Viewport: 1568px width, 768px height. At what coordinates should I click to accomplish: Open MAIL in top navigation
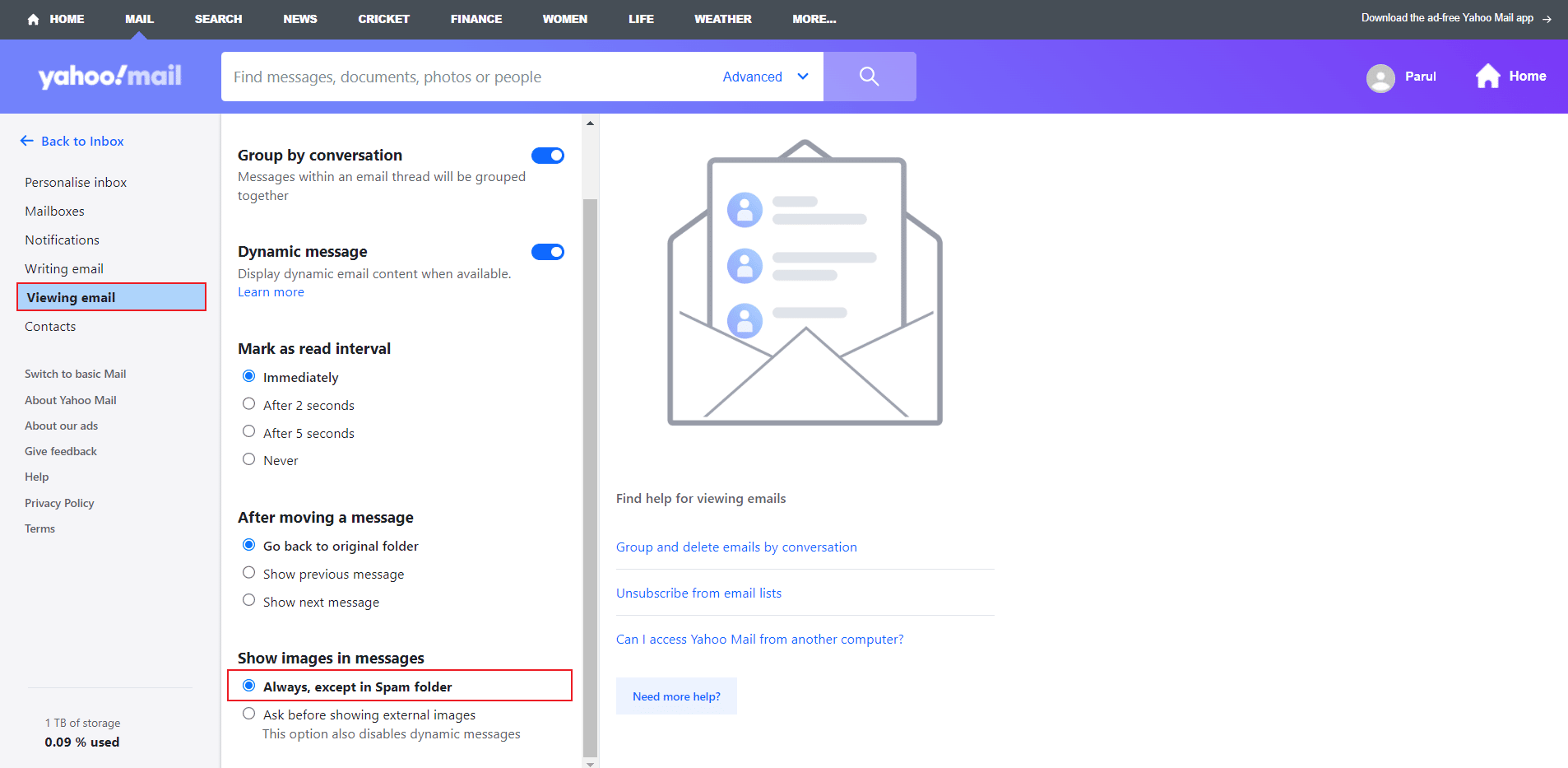tap(139, 19)
